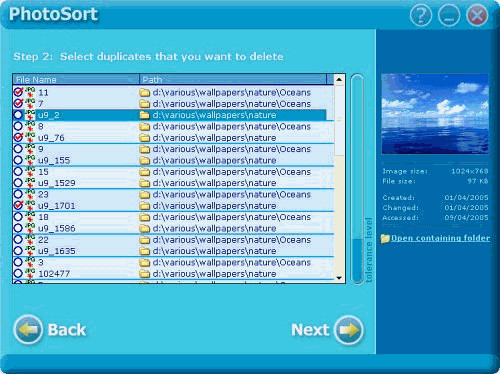This screenshot has width=500, height=374.
Task: Sort by the Path column header
Action: (233, 79)
